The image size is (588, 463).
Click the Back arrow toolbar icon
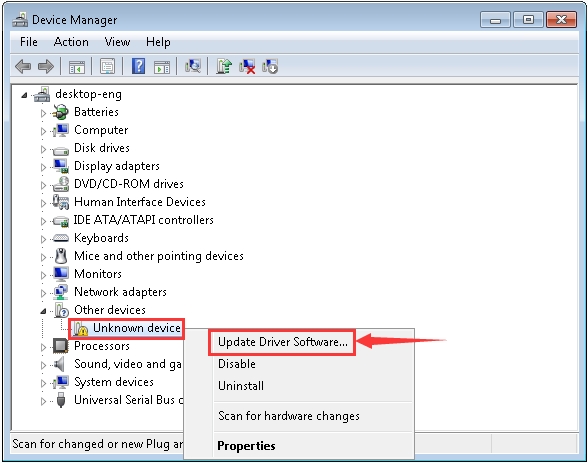(x=23, y=67)
